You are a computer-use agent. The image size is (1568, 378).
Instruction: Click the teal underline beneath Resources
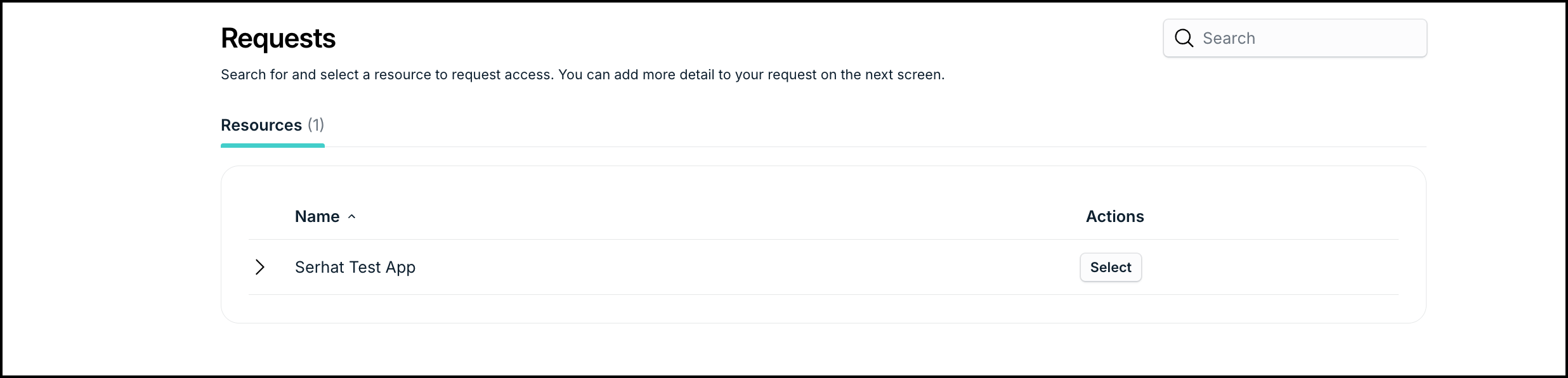coord(272,145)
